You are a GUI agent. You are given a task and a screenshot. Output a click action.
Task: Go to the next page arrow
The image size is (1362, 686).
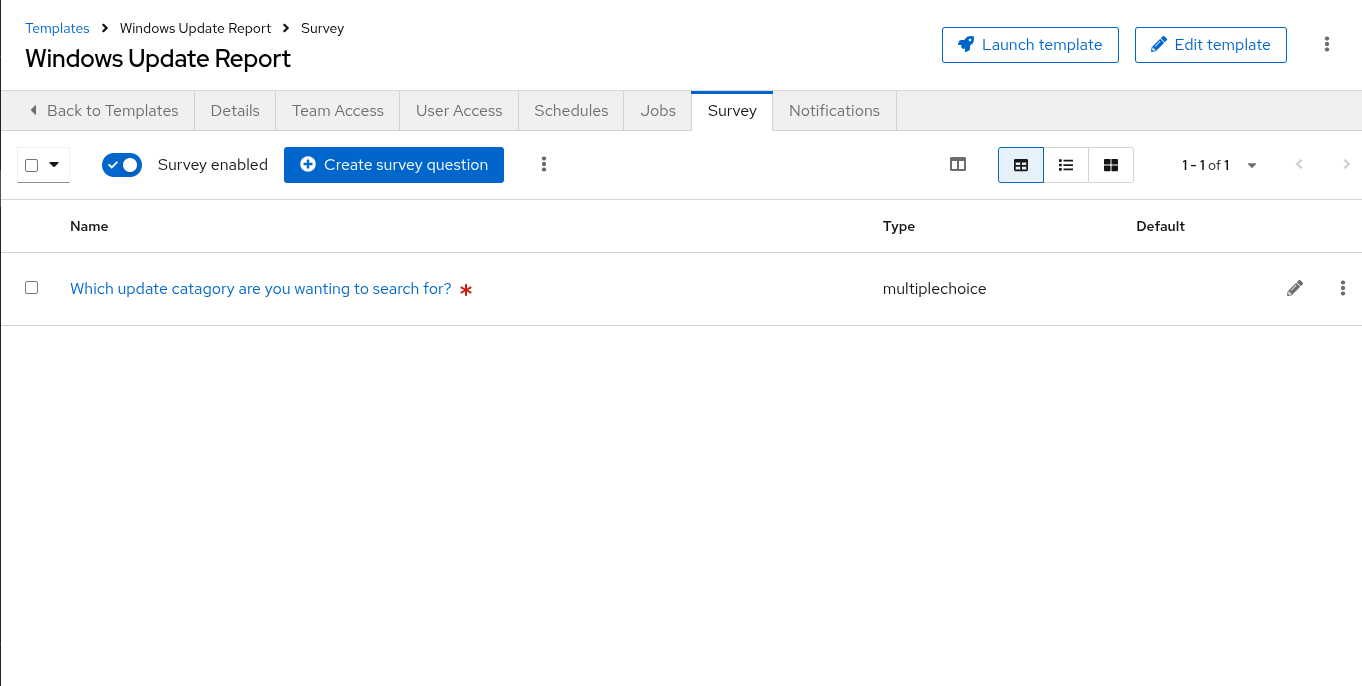1346,165
